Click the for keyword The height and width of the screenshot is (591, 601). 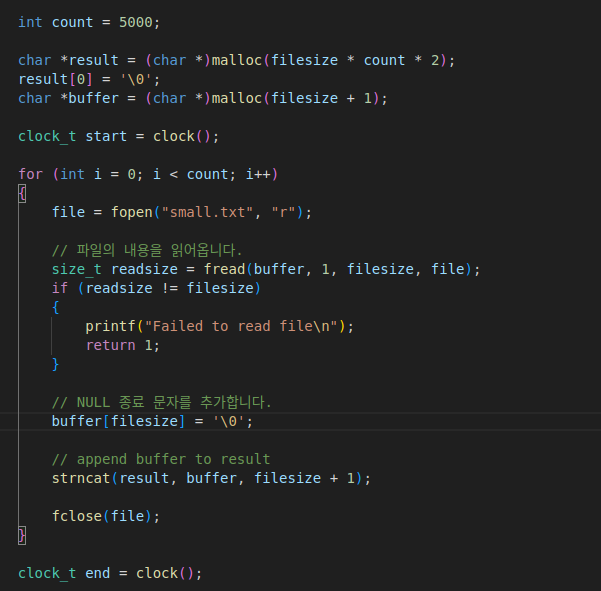click(30, 174)
